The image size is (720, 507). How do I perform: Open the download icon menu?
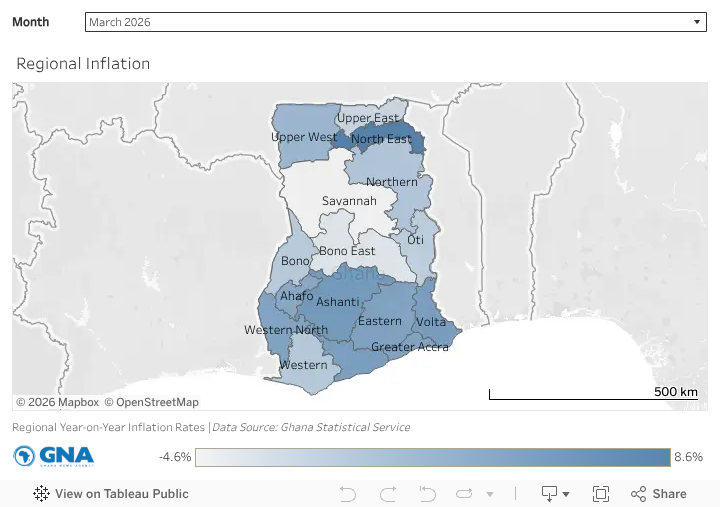point(555,494)
